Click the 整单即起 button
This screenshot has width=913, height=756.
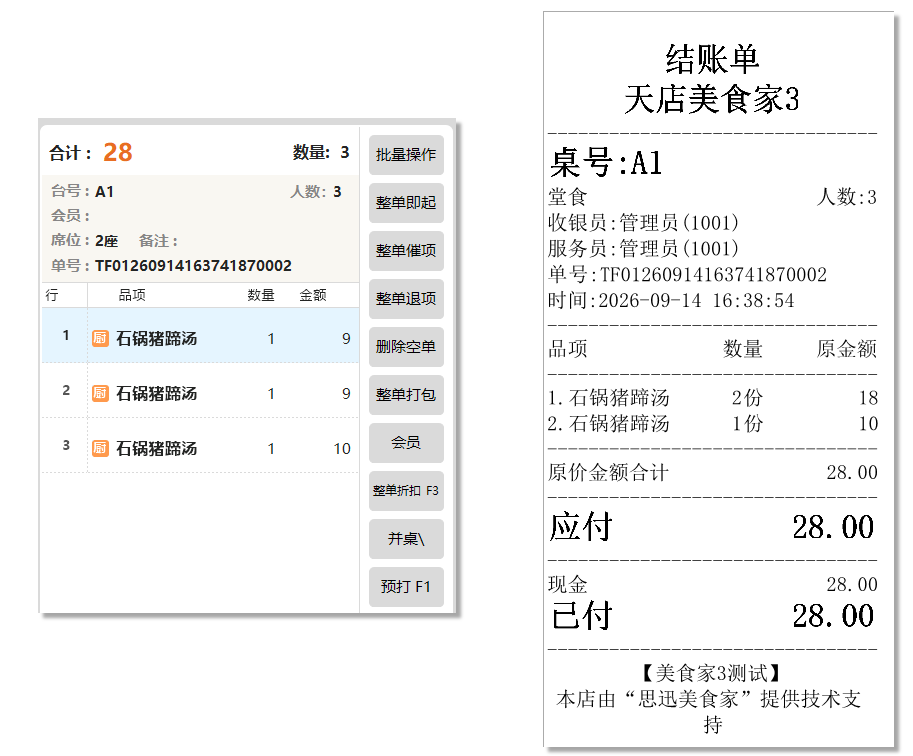coord(406,203)
